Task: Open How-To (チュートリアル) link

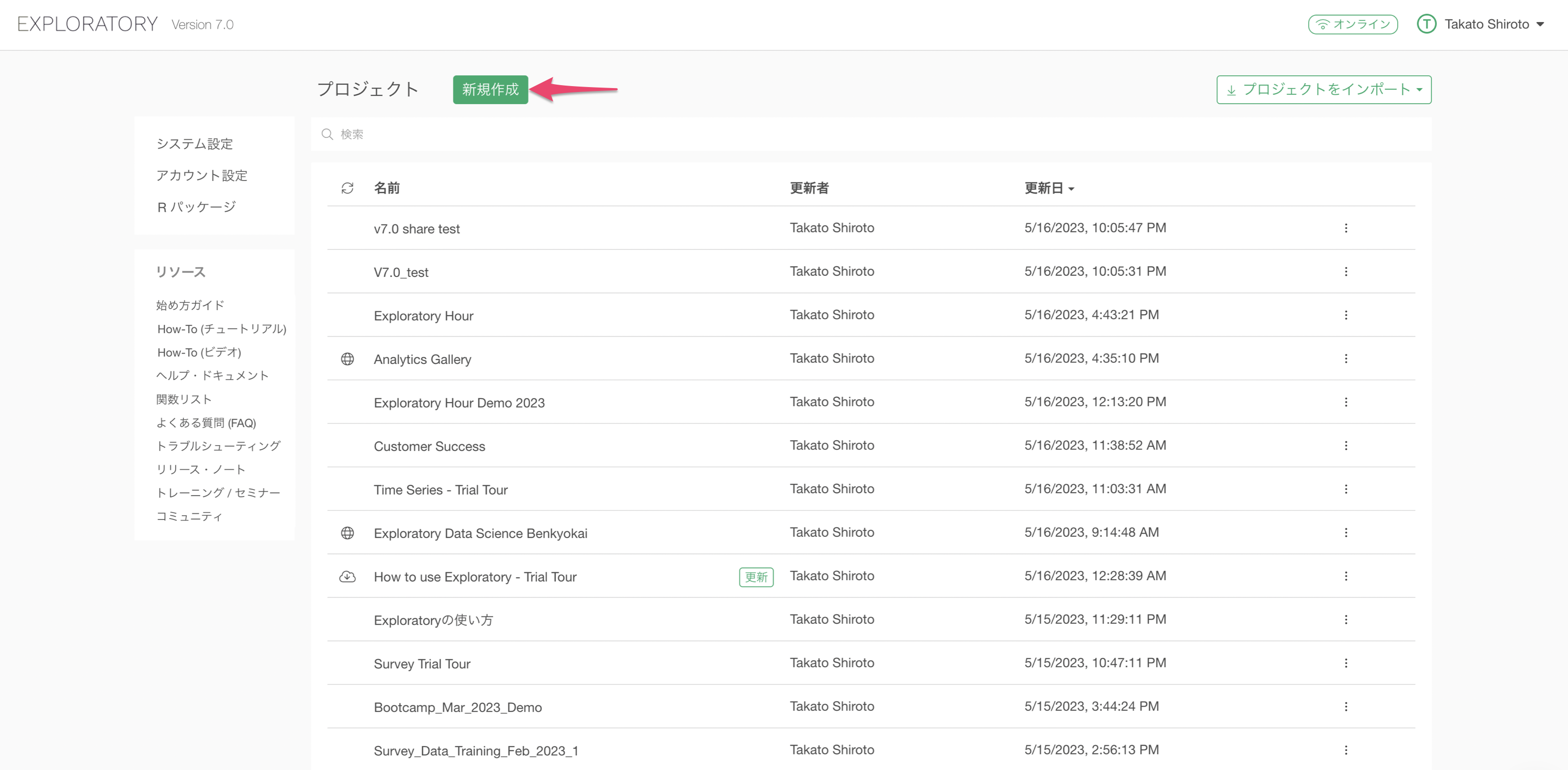Action: [x=222, y=329]
